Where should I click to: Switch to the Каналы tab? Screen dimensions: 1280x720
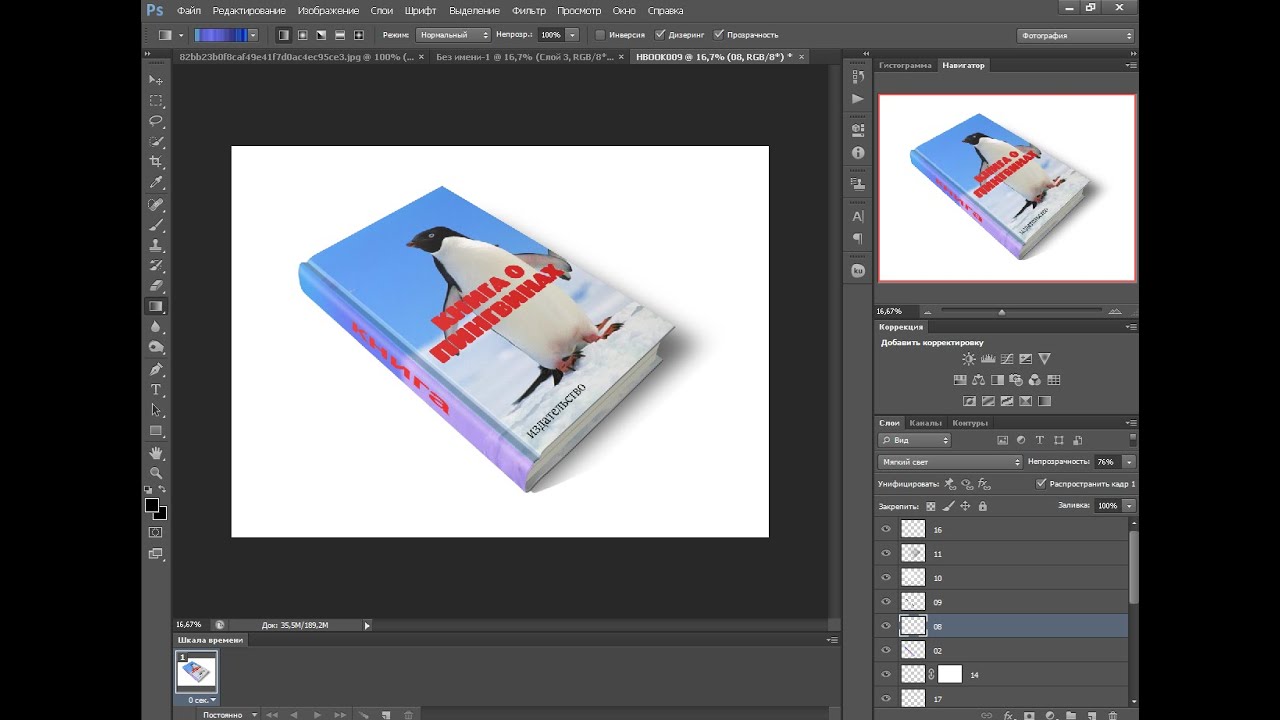925,423
